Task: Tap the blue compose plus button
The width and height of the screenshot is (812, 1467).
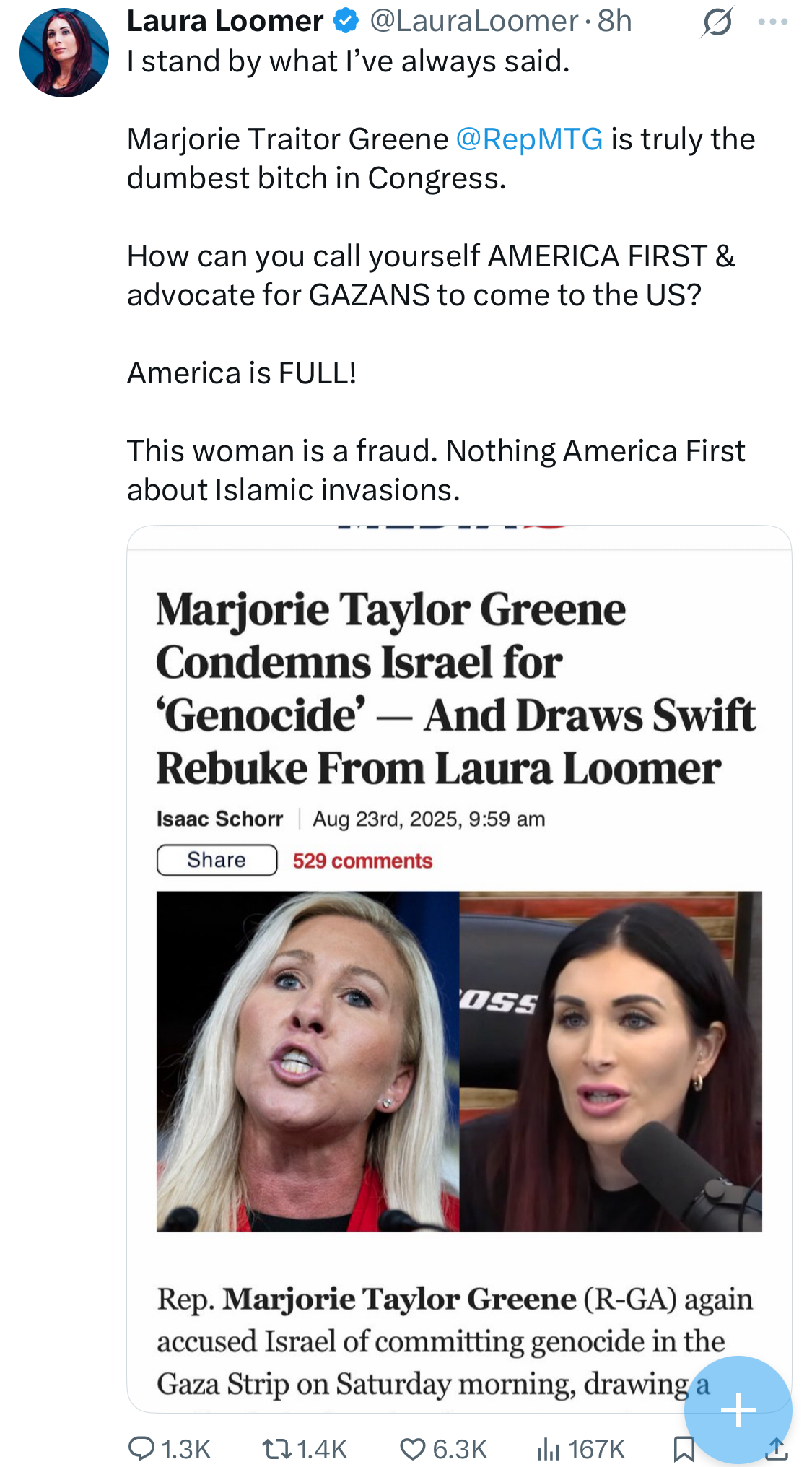Action: 738,1410
